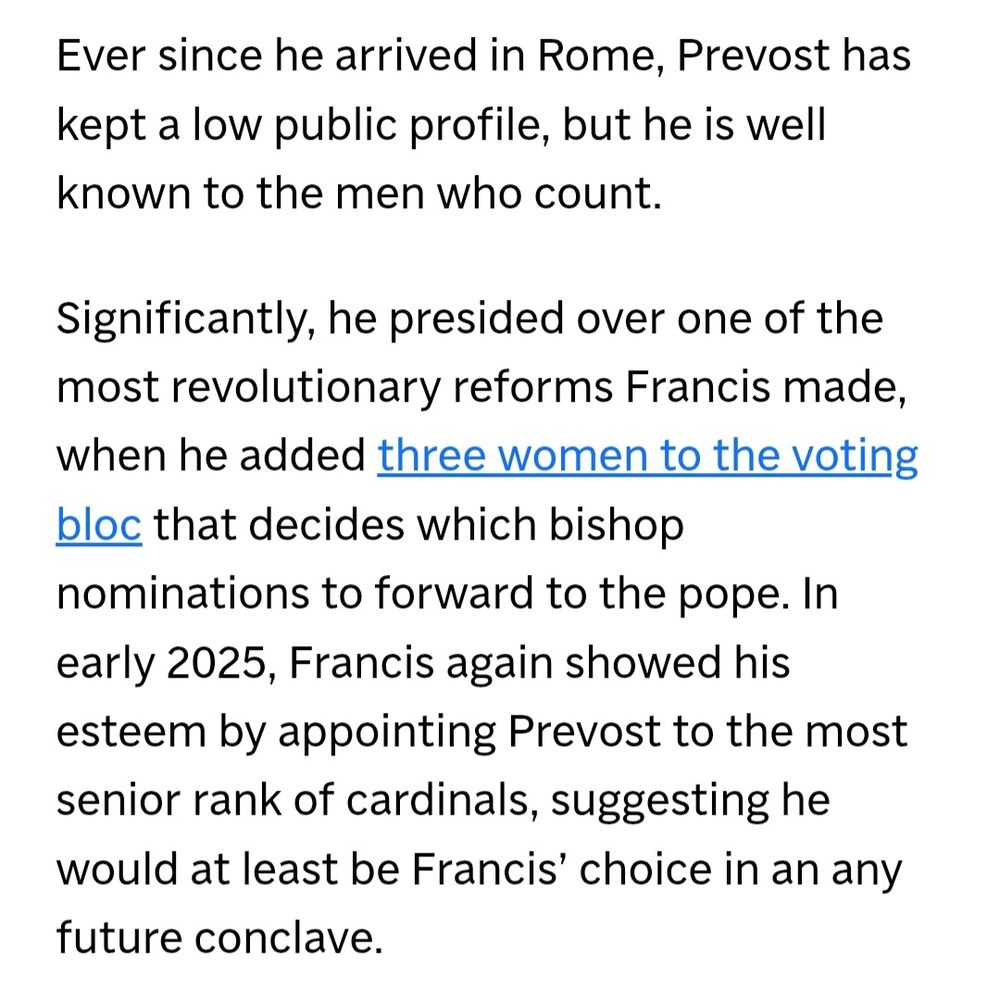Open the "three women to the voting" link
1000x986 pixels.
click(647, 456)
